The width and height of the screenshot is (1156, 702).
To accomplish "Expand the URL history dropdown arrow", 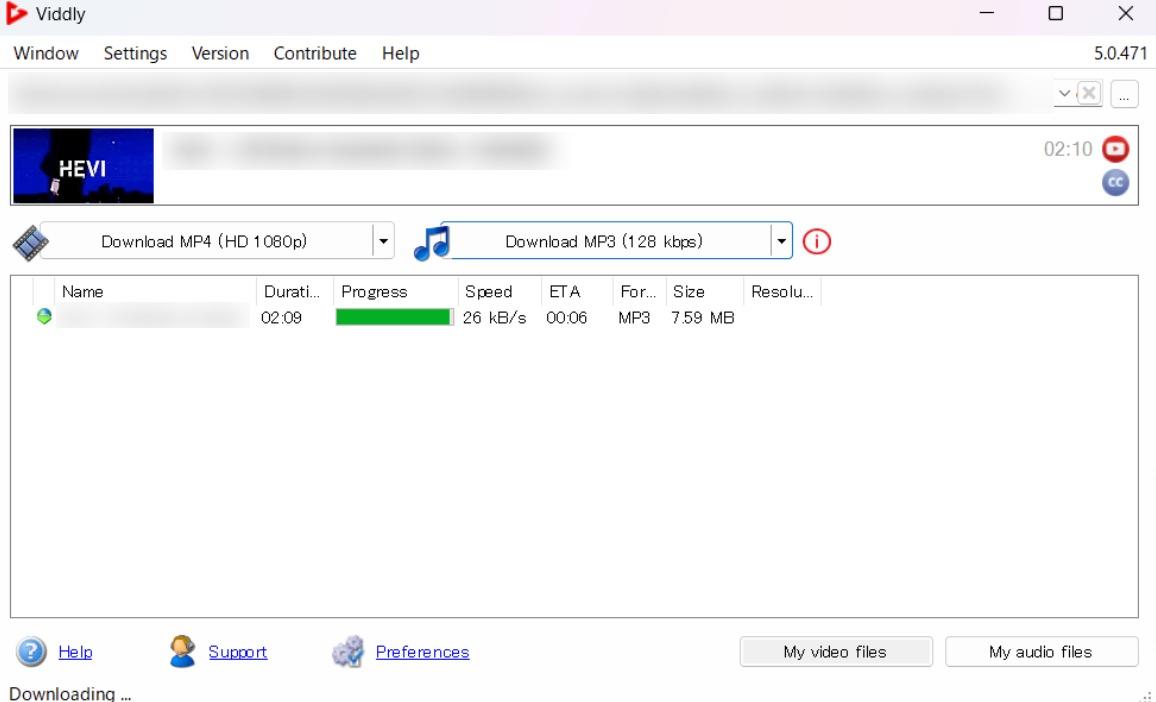I will pos(1064,94).
